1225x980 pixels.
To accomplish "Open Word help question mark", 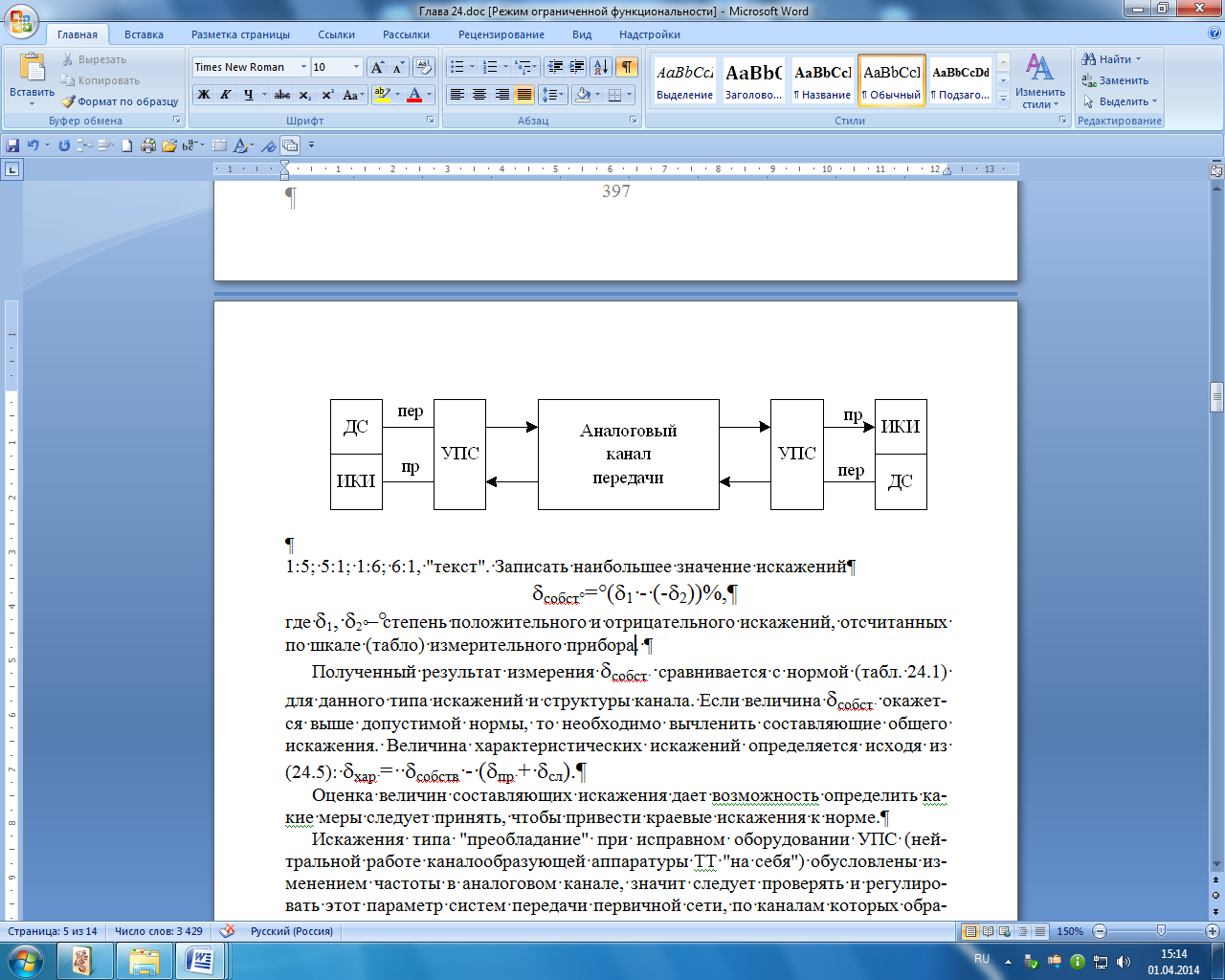I will point(1214,33).
